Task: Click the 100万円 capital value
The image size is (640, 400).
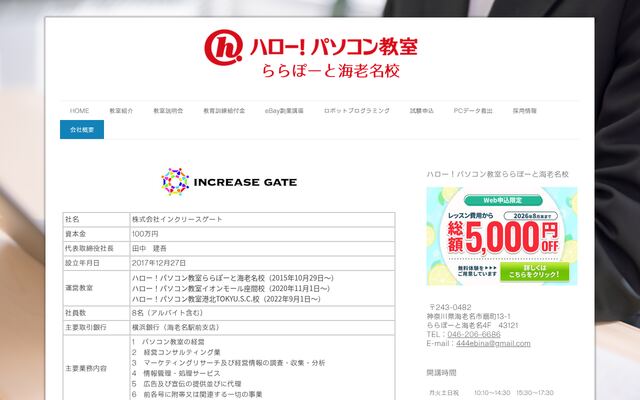Action: click(x=145, y=234)
